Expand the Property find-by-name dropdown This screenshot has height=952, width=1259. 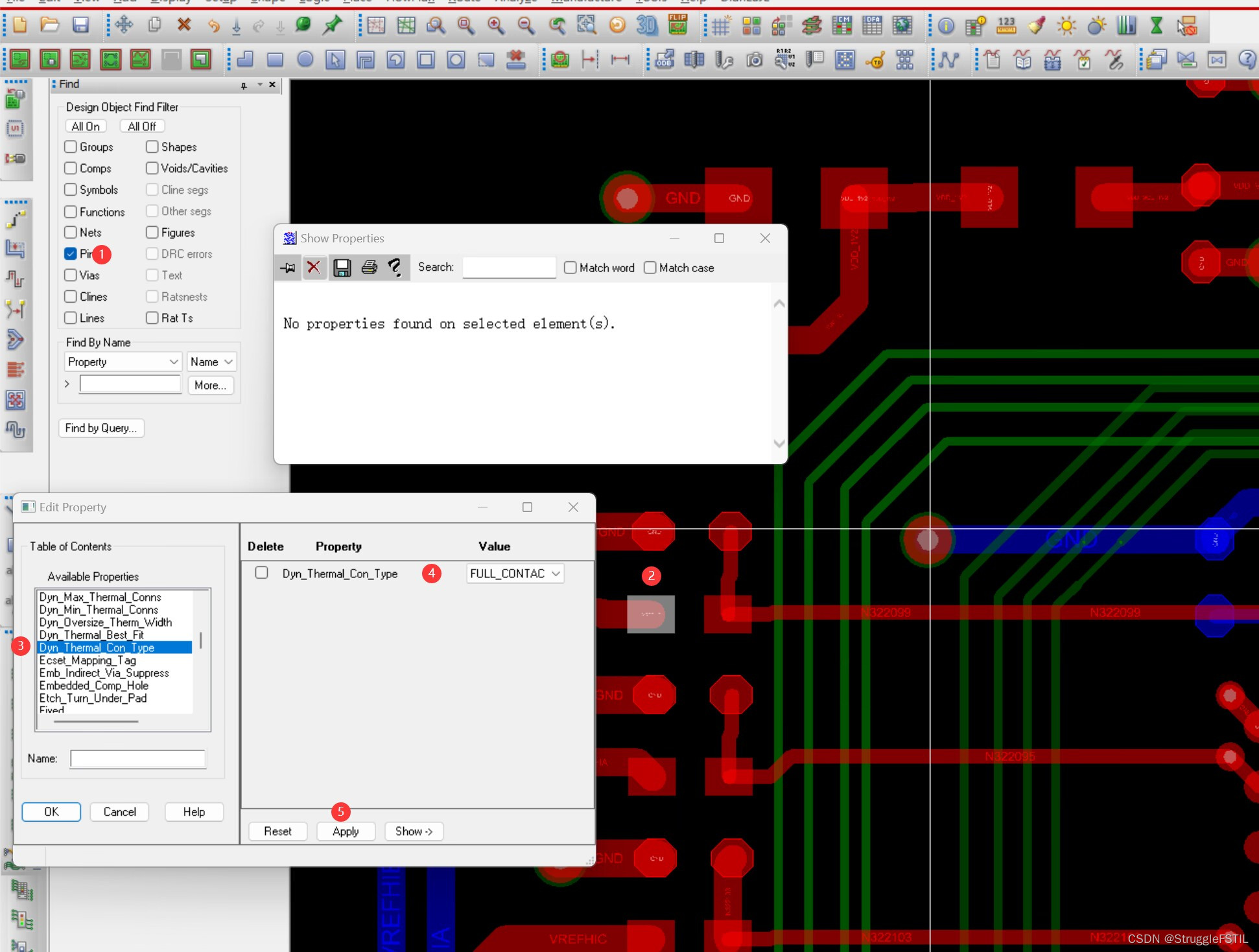[173, 362]
